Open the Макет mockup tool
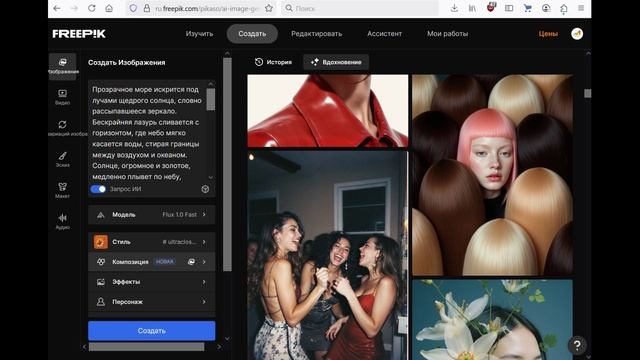The height and width of the screenshot is (360, 640). coord(62,191)
